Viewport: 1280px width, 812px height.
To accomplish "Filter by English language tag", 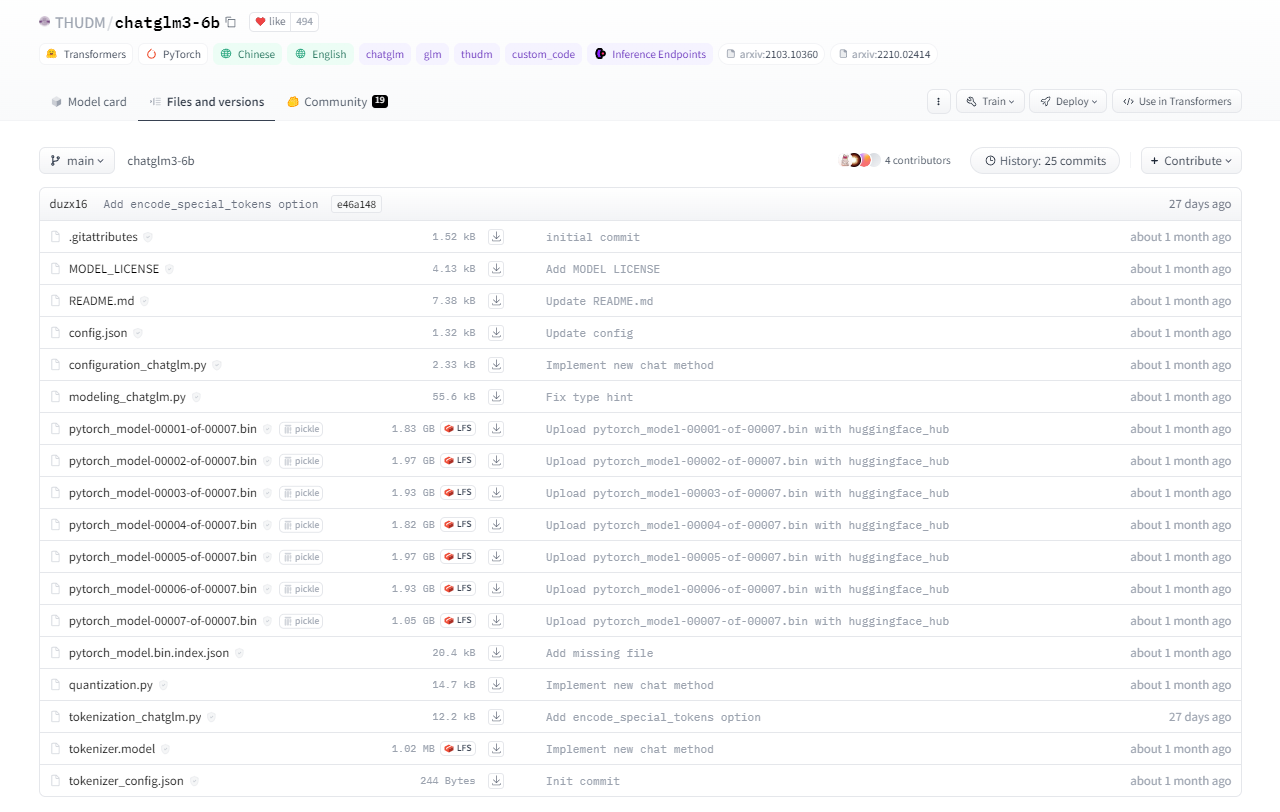I will (320, 54).
